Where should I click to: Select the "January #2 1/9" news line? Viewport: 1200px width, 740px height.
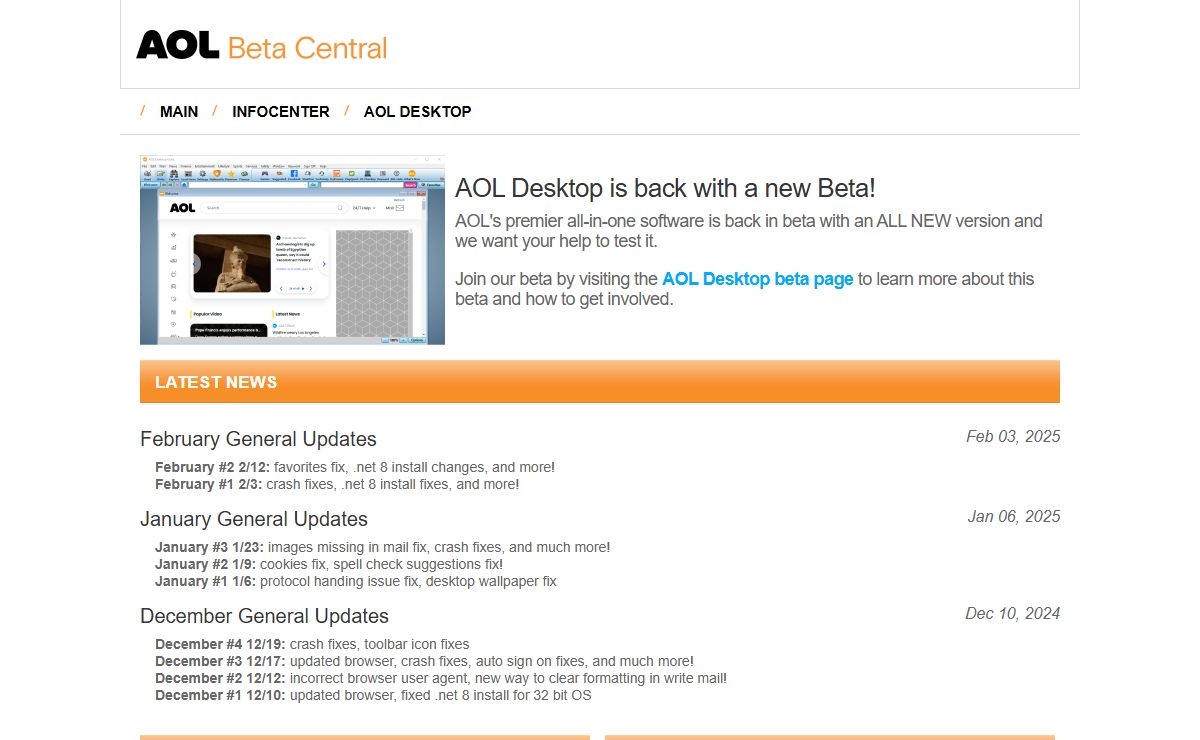[x=329, y=564]
